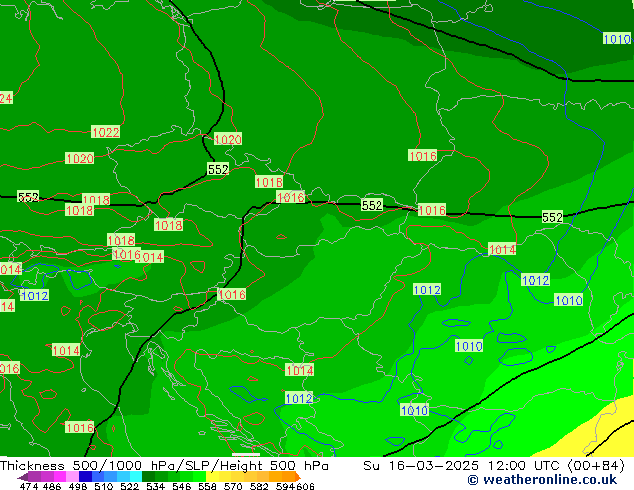The height and width of the screenshot is (490, 634).
Task: Click the 552 label at left edge
Action: coord(28,197)
